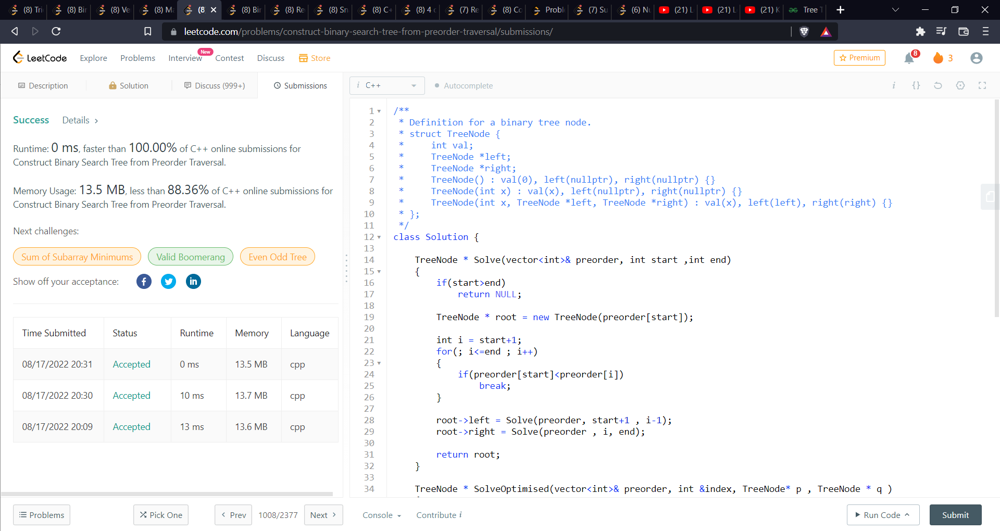Click the editor fullscreen icon

[982, 86]
